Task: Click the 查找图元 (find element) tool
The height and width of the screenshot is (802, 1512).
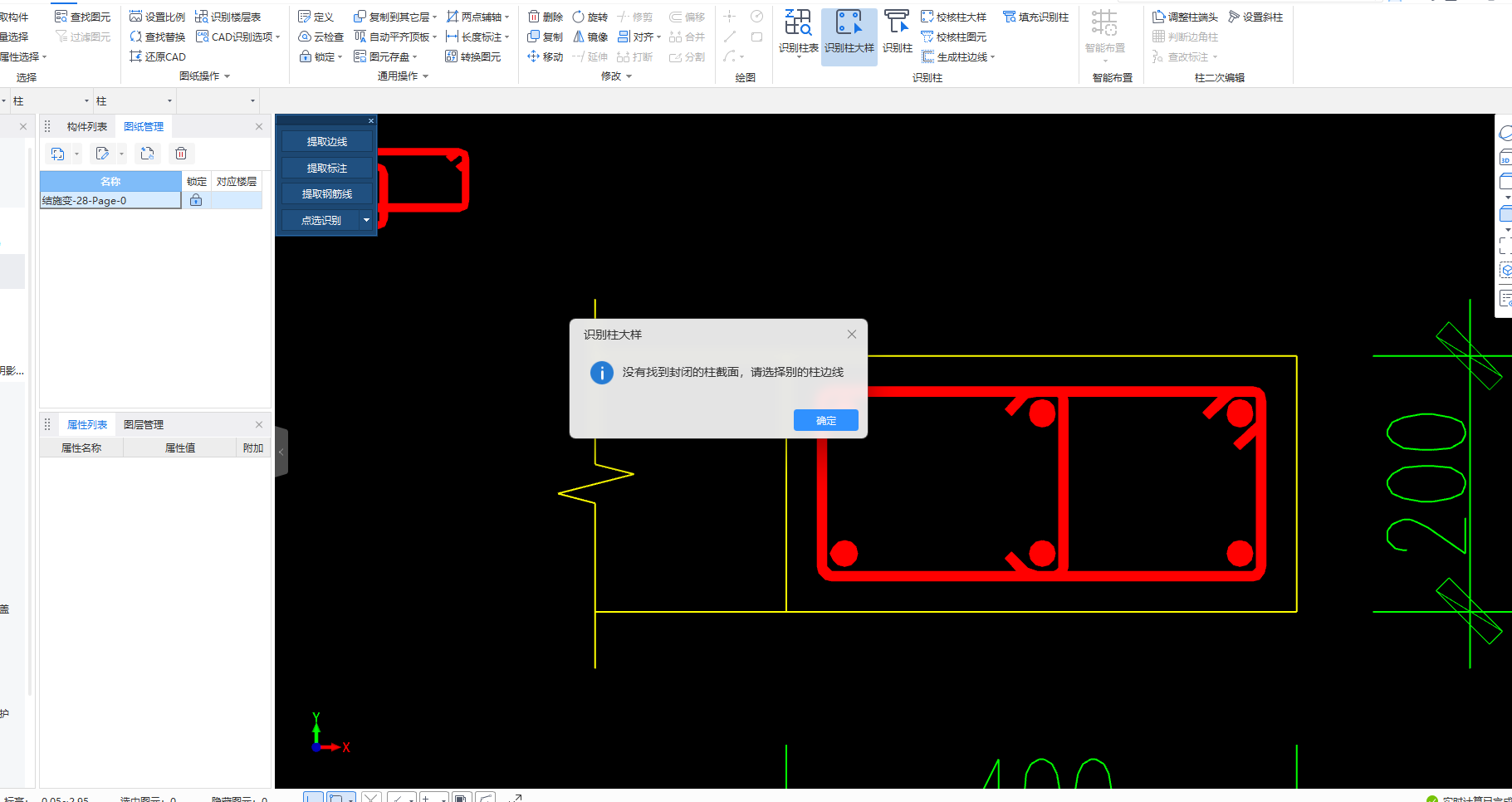Action: click(x=82, y=17)
